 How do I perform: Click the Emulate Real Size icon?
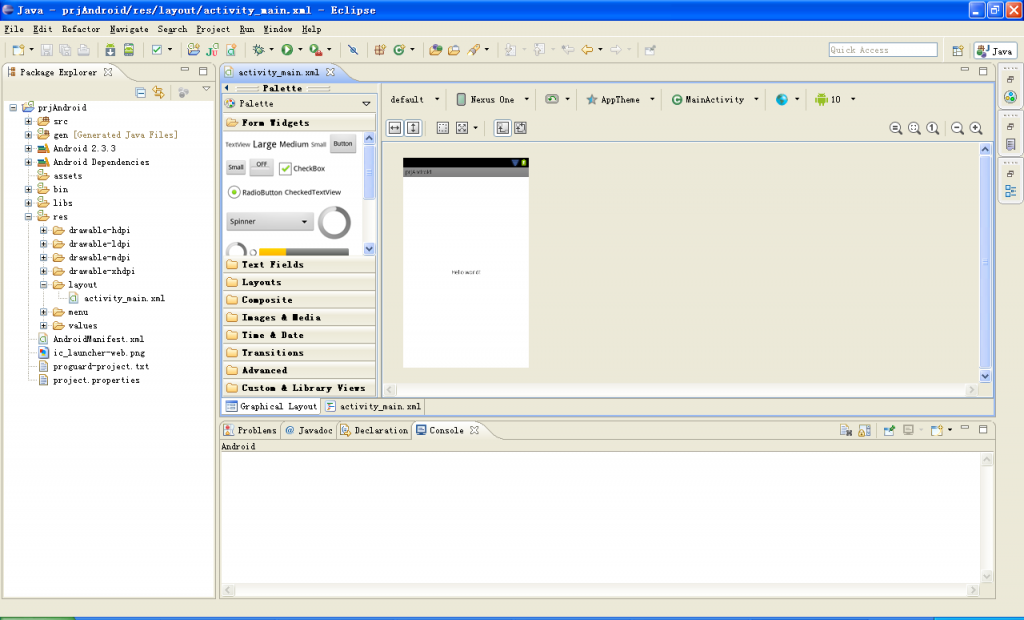[896, 128]
